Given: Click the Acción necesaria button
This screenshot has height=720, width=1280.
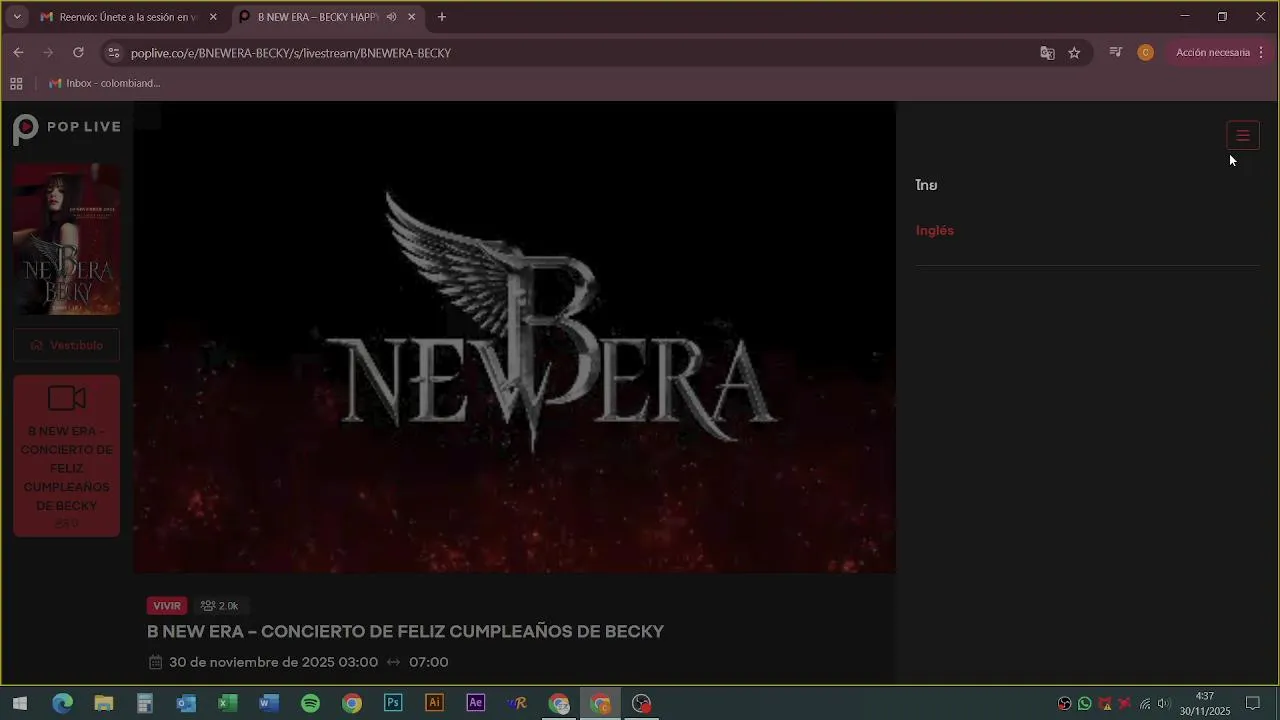Looking at the screenshot, I should pyautogui.click(x=1219, y=53).
